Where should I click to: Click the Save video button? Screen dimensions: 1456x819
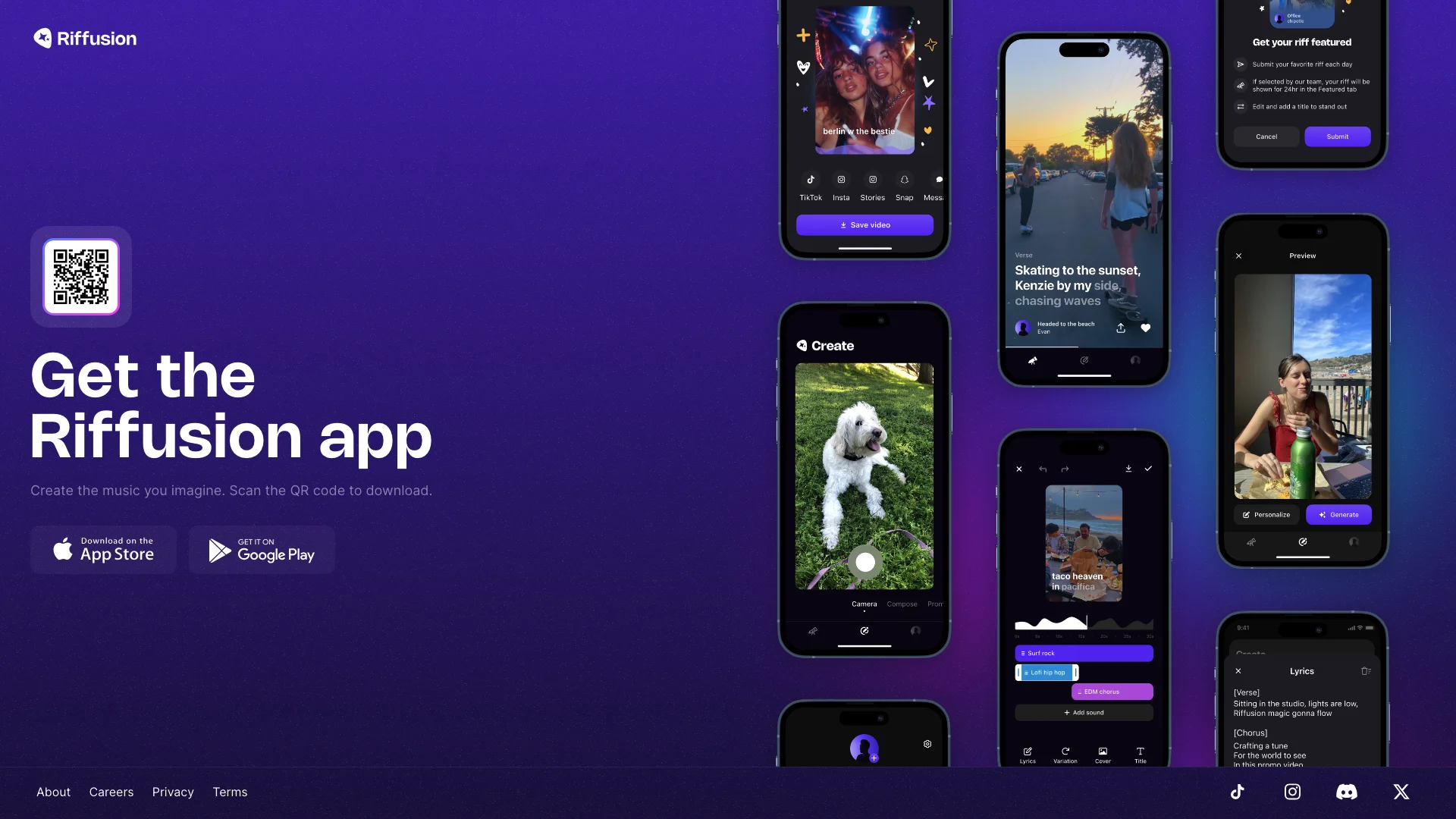(865, 224)
